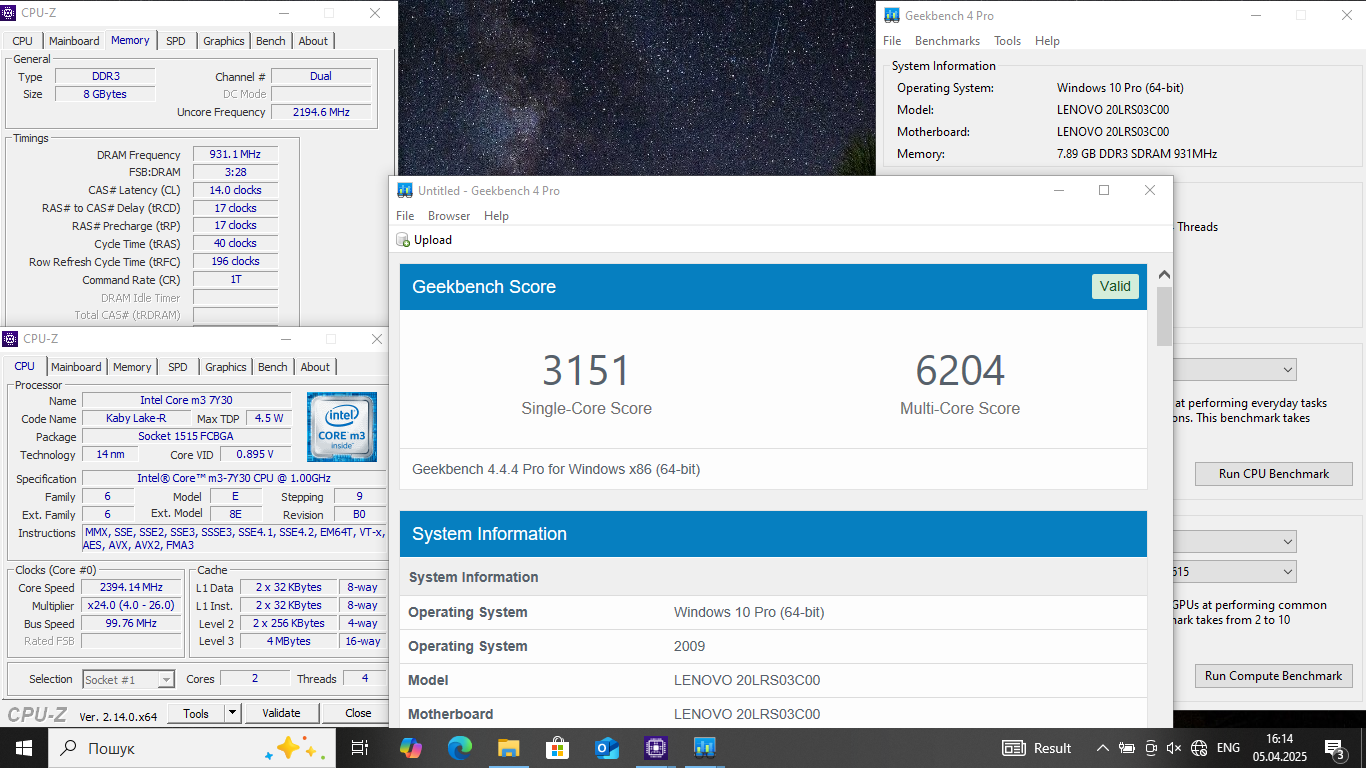Click the CPU name field Intel Core m3 7Y30

click(186, 400)
